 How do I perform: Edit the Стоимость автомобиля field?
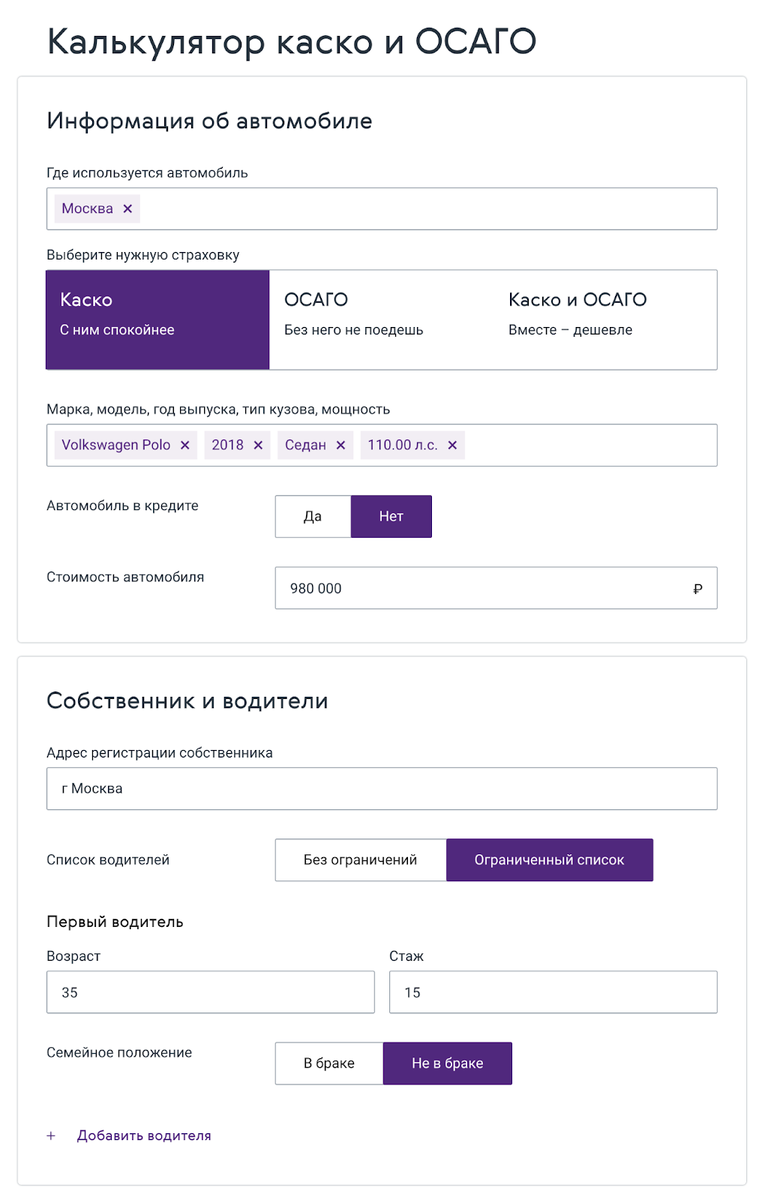tap(480, 589)
